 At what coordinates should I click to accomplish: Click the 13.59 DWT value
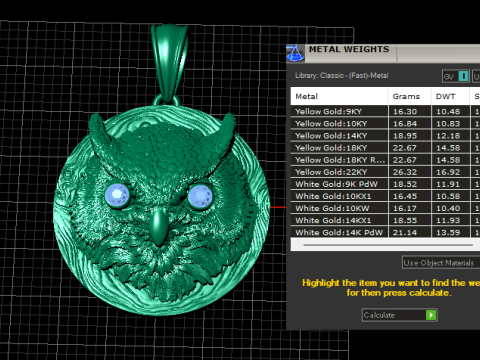pos(448,232)
